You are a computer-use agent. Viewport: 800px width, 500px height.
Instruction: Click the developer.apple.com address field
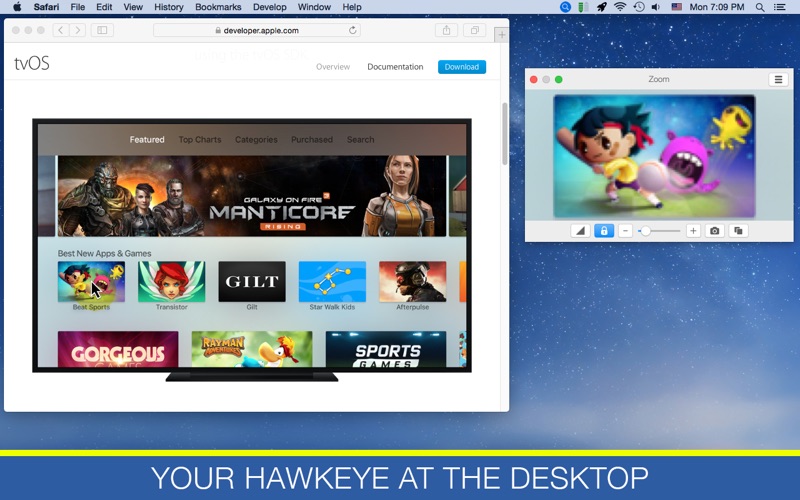coord(257,30)
